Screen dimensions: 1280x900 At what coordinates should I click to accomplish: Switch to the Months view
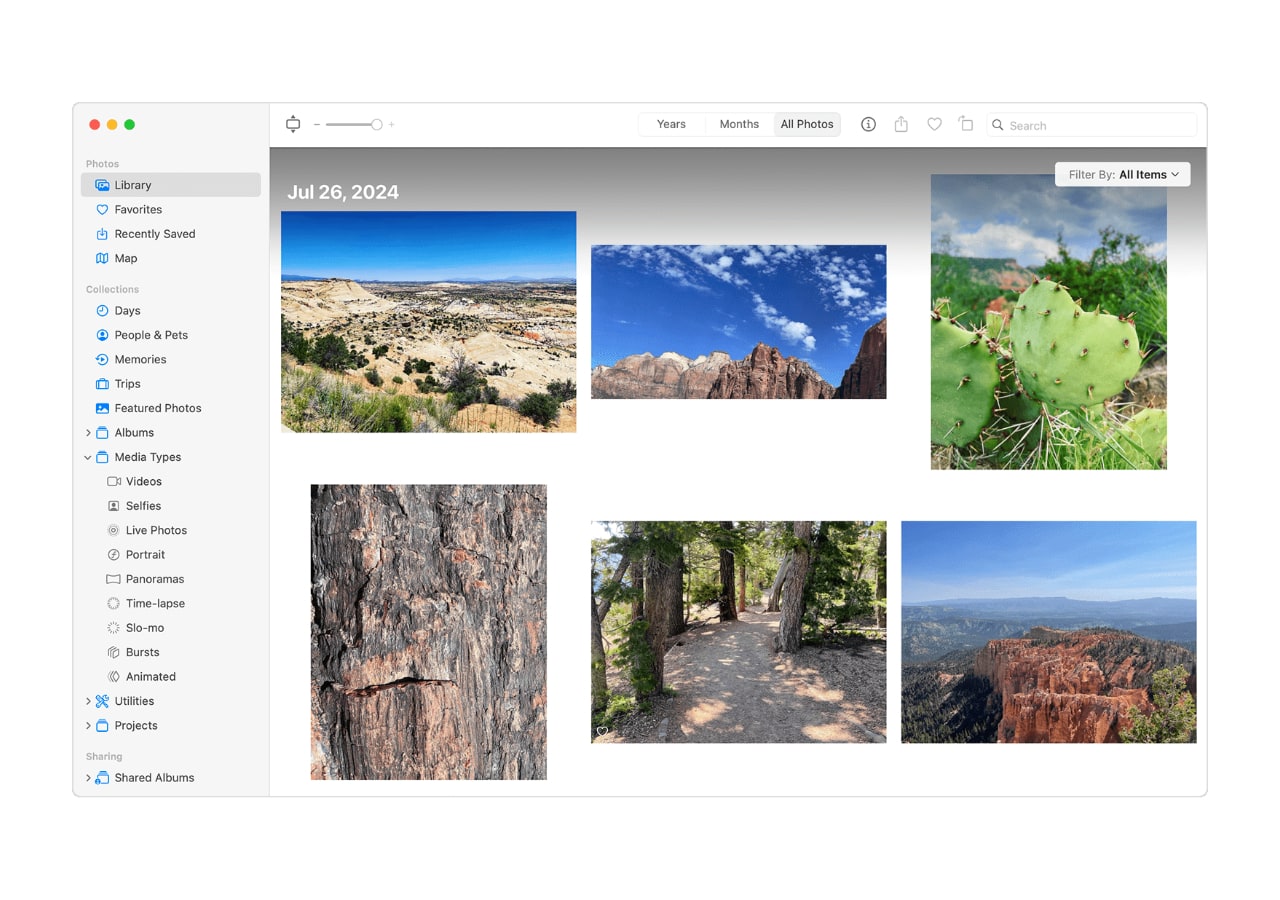click(739, 124)
